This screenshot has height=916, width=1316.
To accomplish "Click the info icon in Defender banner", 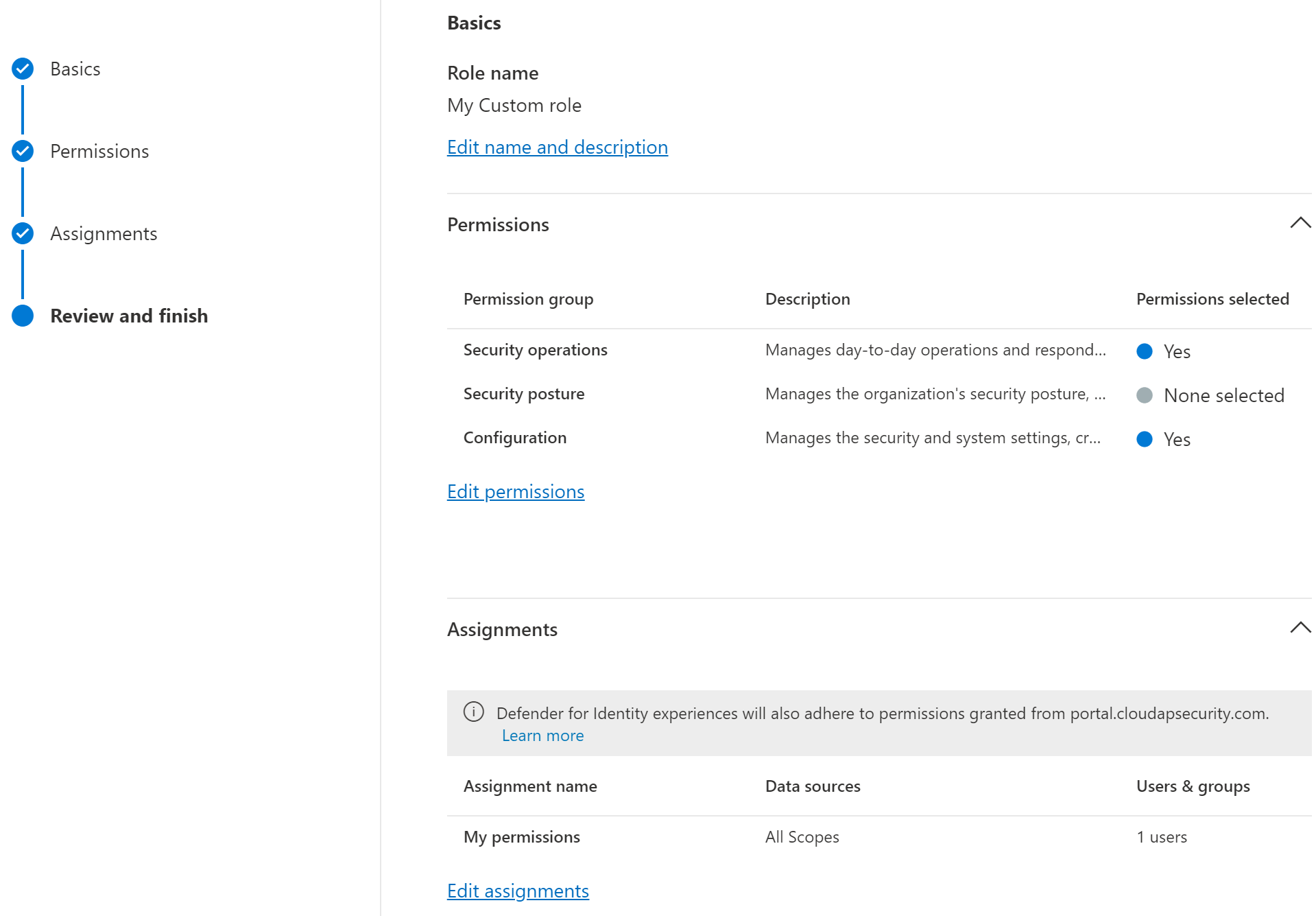I will point(473,712).
